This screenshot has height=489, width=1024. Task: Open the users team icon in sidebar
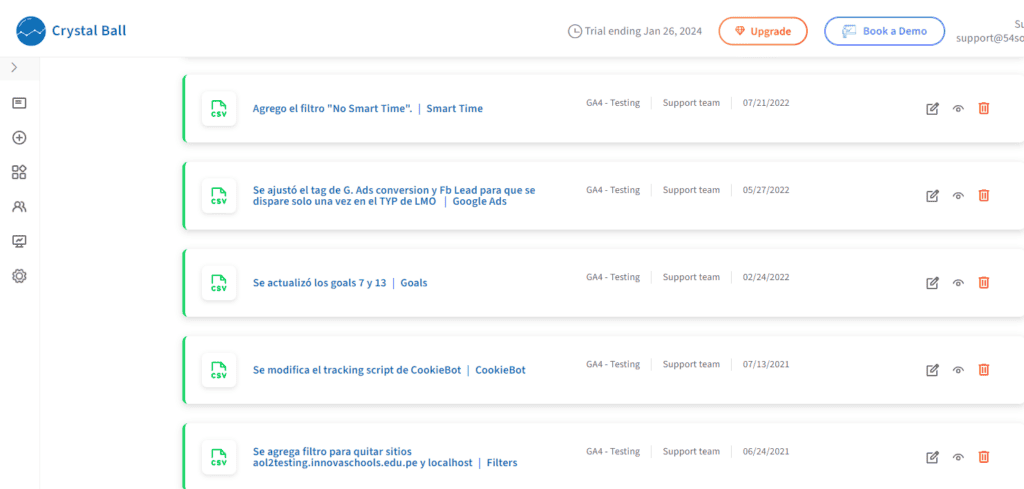(x=19, y=207)
